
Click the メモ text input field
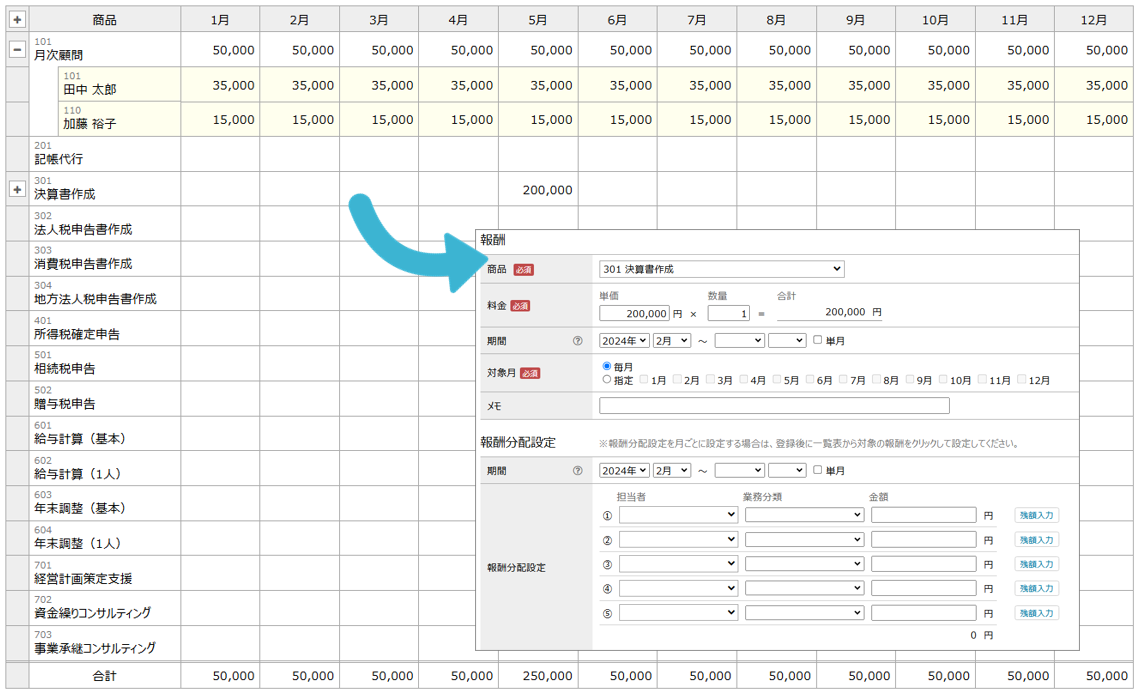[774, 406]
